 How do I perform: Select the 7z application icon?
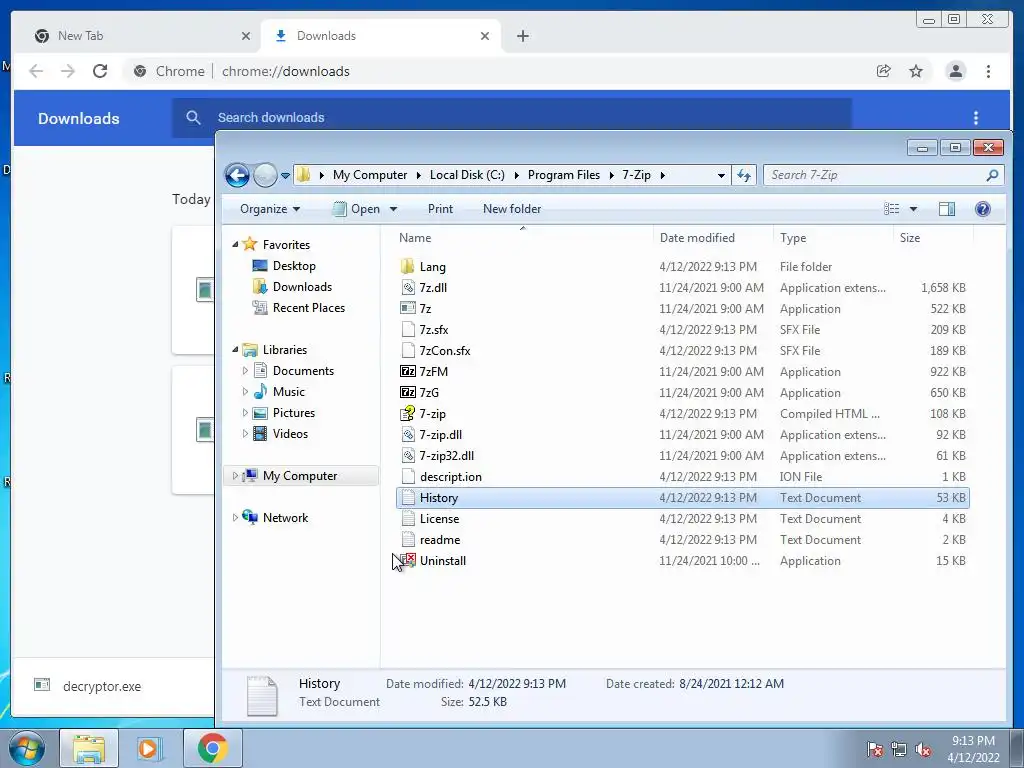[x=408, y=308]
